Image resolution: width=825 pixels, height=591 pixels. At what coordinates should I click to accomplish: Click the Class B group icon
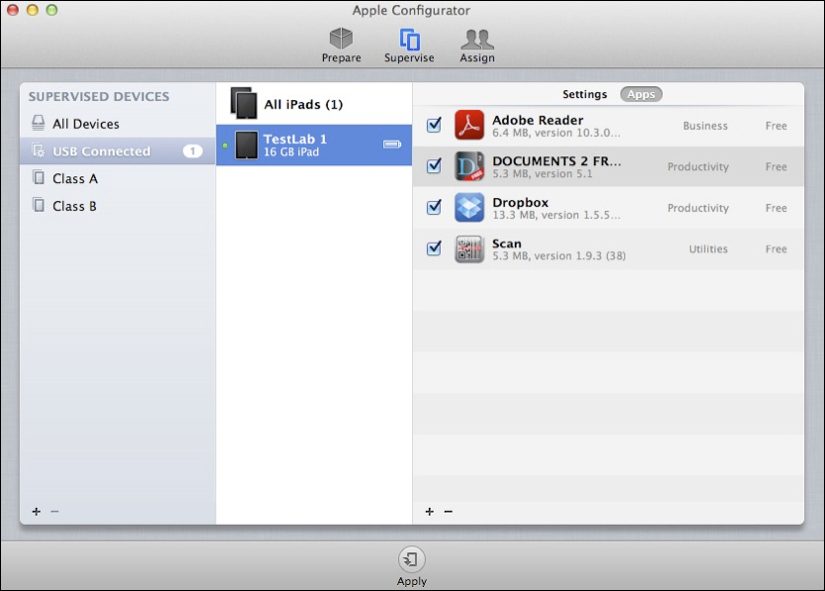pyautogui.click(x=38, y=205)
